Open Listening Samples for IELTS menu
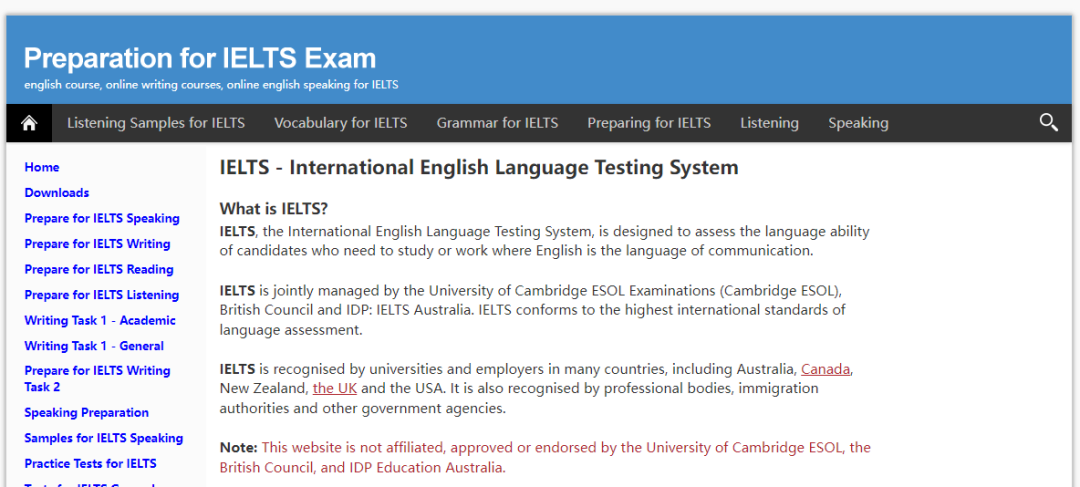Image resolution: width=1080 pixels, height=487 pixels. [x=156, y=123]
